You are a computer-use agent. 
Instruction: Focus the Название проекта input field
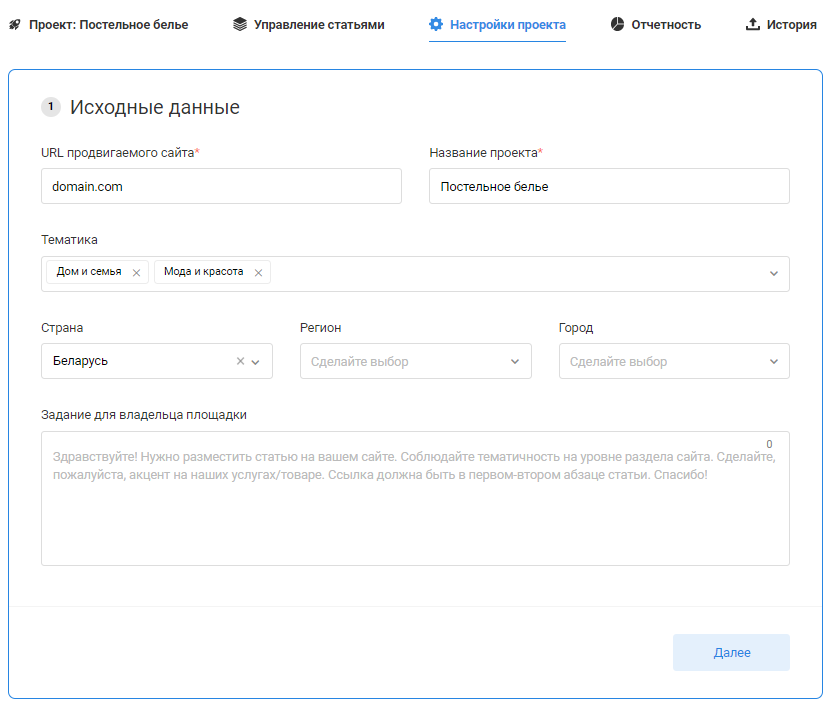coord(609,186)
